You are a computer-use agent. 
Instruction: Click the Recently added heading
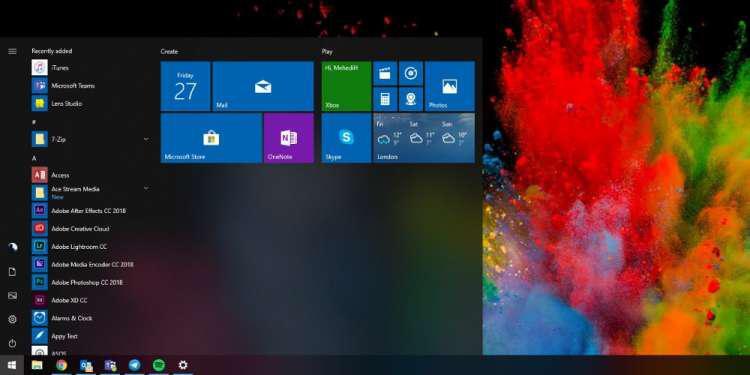point(52,51)
